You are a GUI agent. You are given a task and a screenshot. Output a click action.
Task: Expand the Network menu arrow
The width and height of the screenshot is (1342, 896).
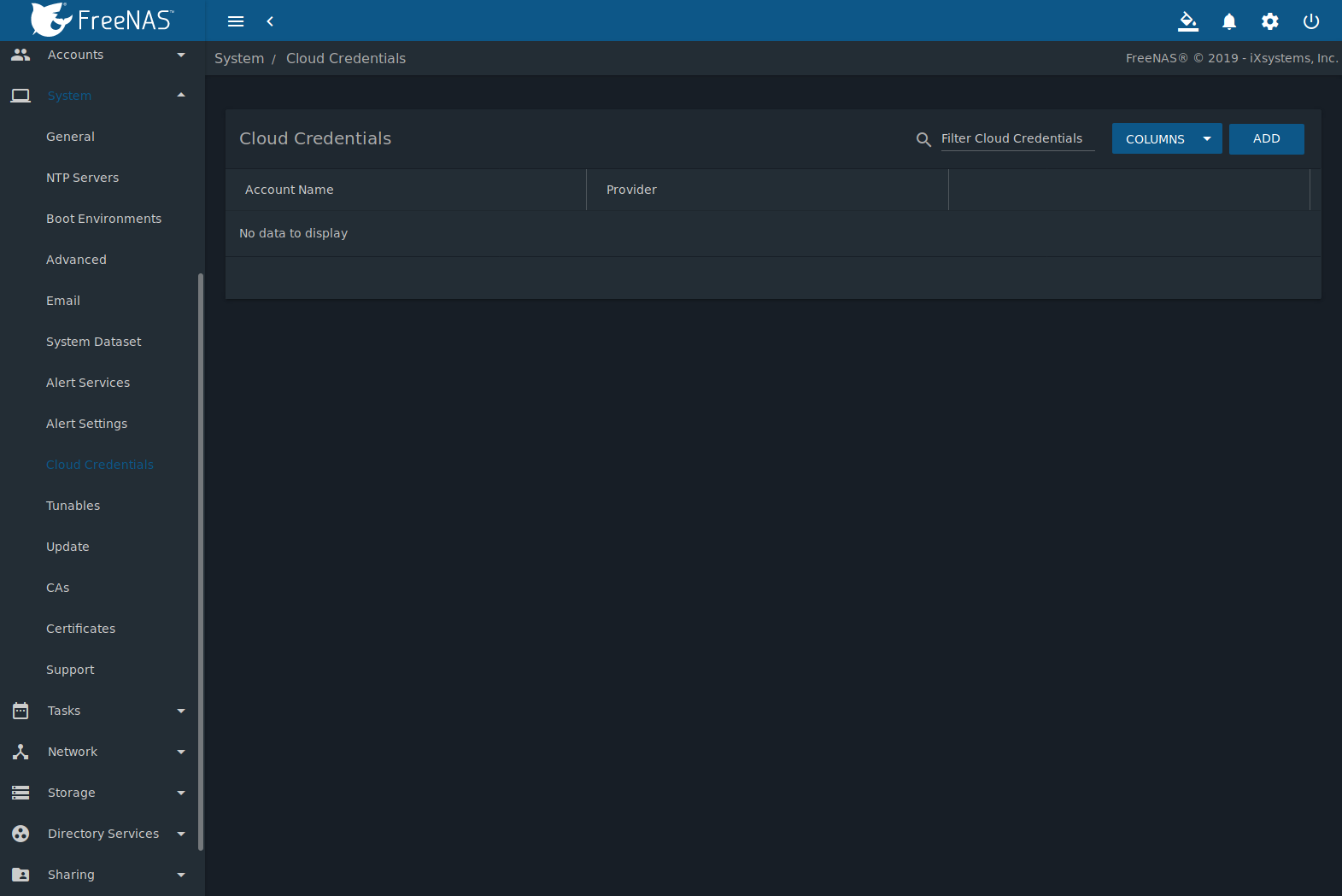tap(181, 752)
